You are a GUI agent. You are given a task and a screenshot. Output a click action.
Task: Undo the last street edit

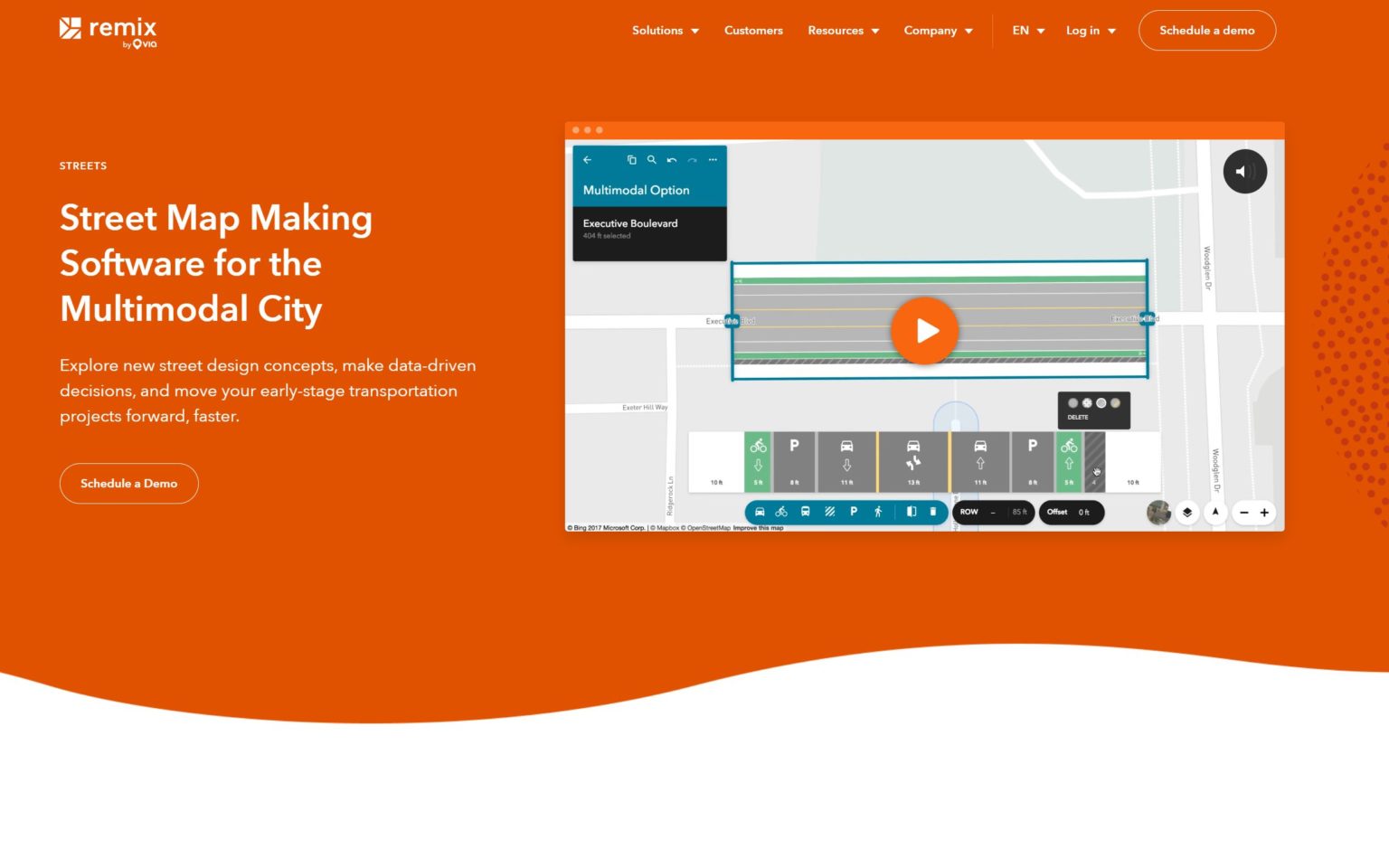pos(671,160)
